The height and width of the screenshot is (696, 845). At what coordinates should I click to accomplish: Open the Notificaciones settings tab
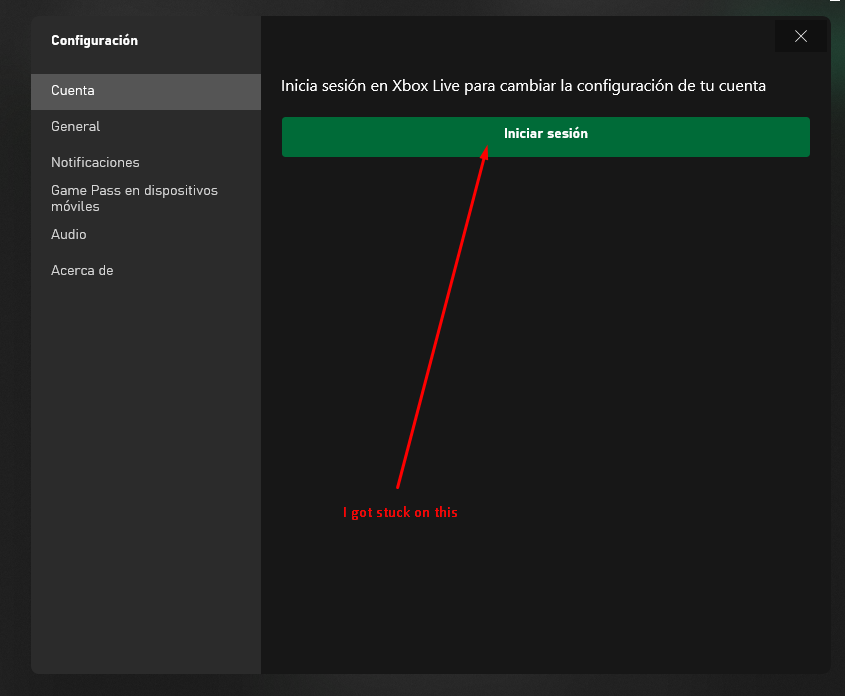pos(146,163)
